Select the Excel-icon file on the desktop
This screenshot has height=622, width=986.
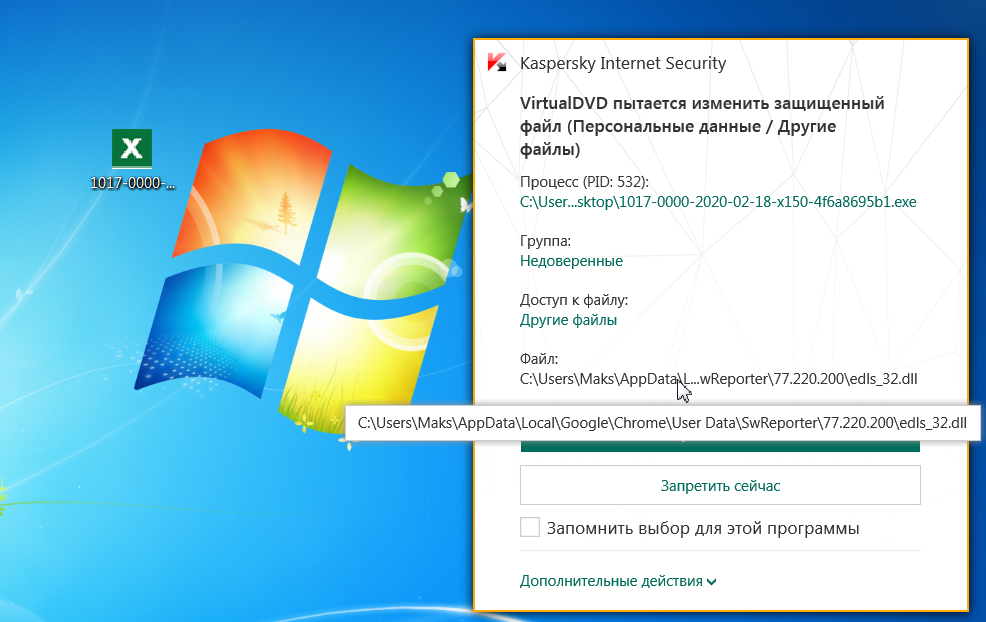click(131, 148)
